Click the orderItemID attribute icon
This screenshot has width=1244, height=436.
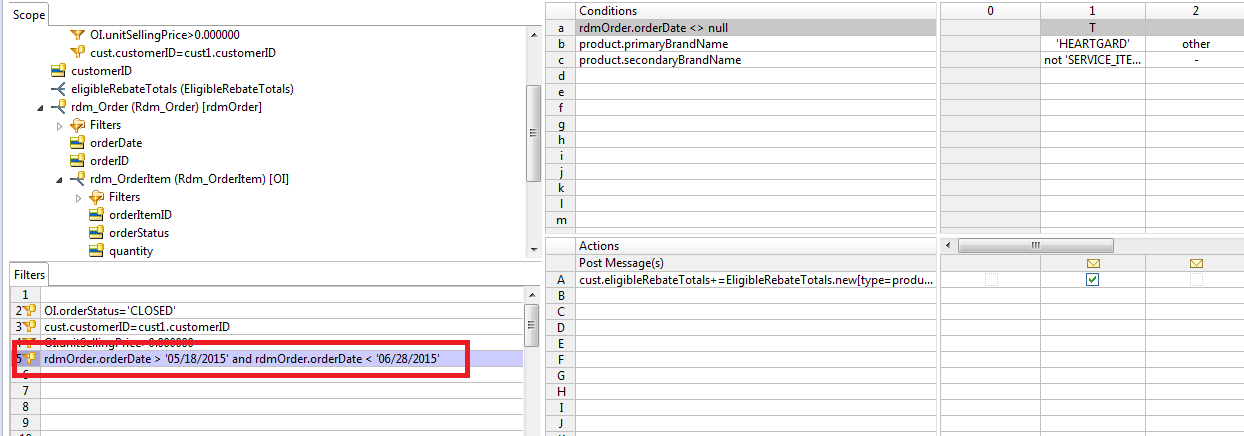[96, 215]
